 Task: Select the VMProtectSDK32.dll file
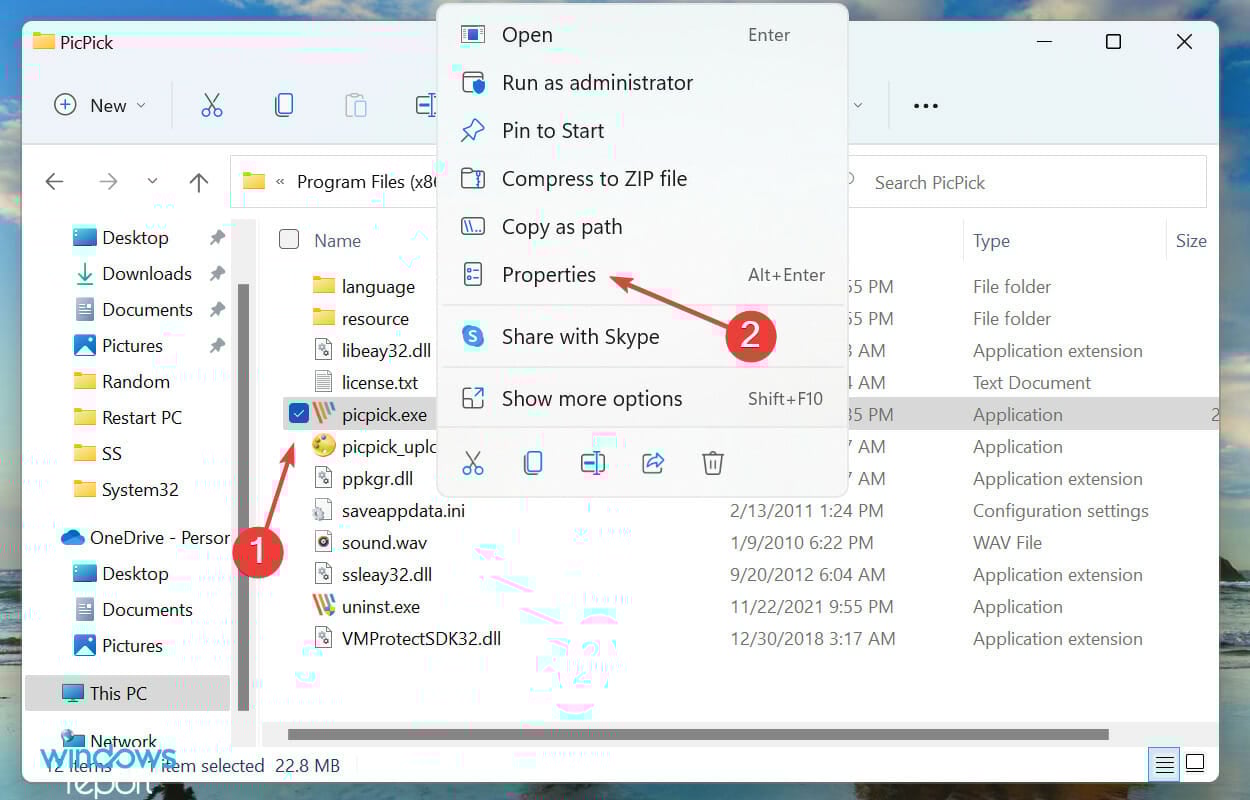pos(421,638)
